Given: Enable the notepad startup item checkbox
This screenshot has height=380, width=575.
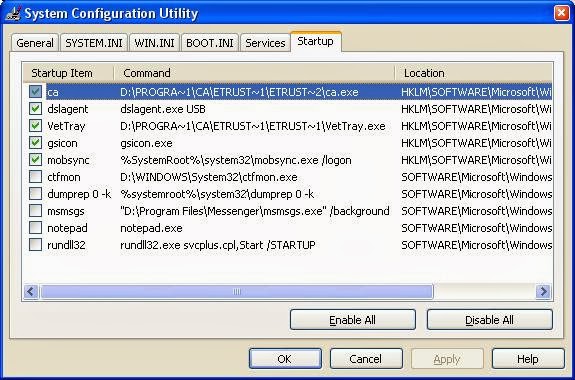Looking at the screenshot, I should point(35,228).
